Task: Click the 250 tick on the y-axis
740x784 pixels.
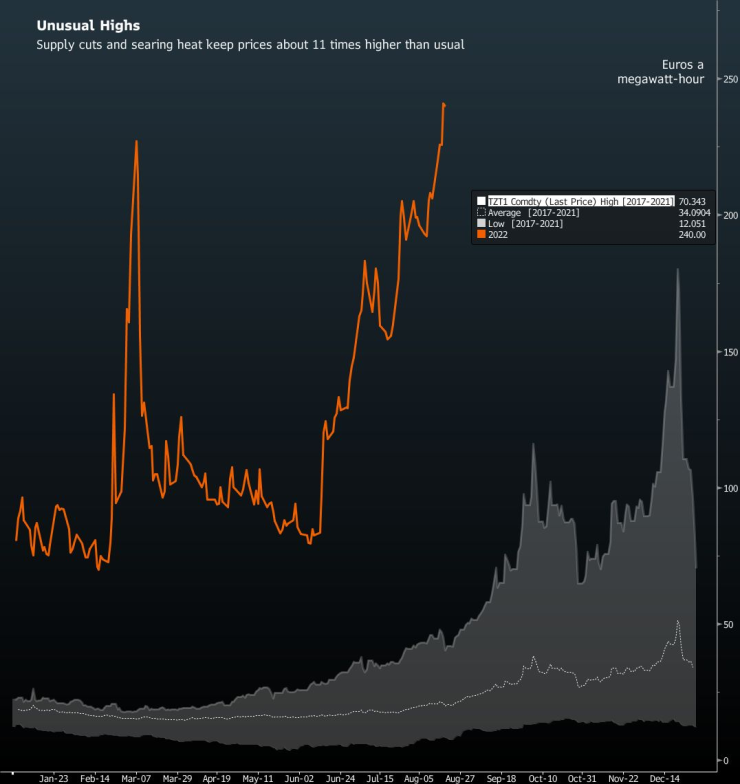Action: click(x=730, y=79)
